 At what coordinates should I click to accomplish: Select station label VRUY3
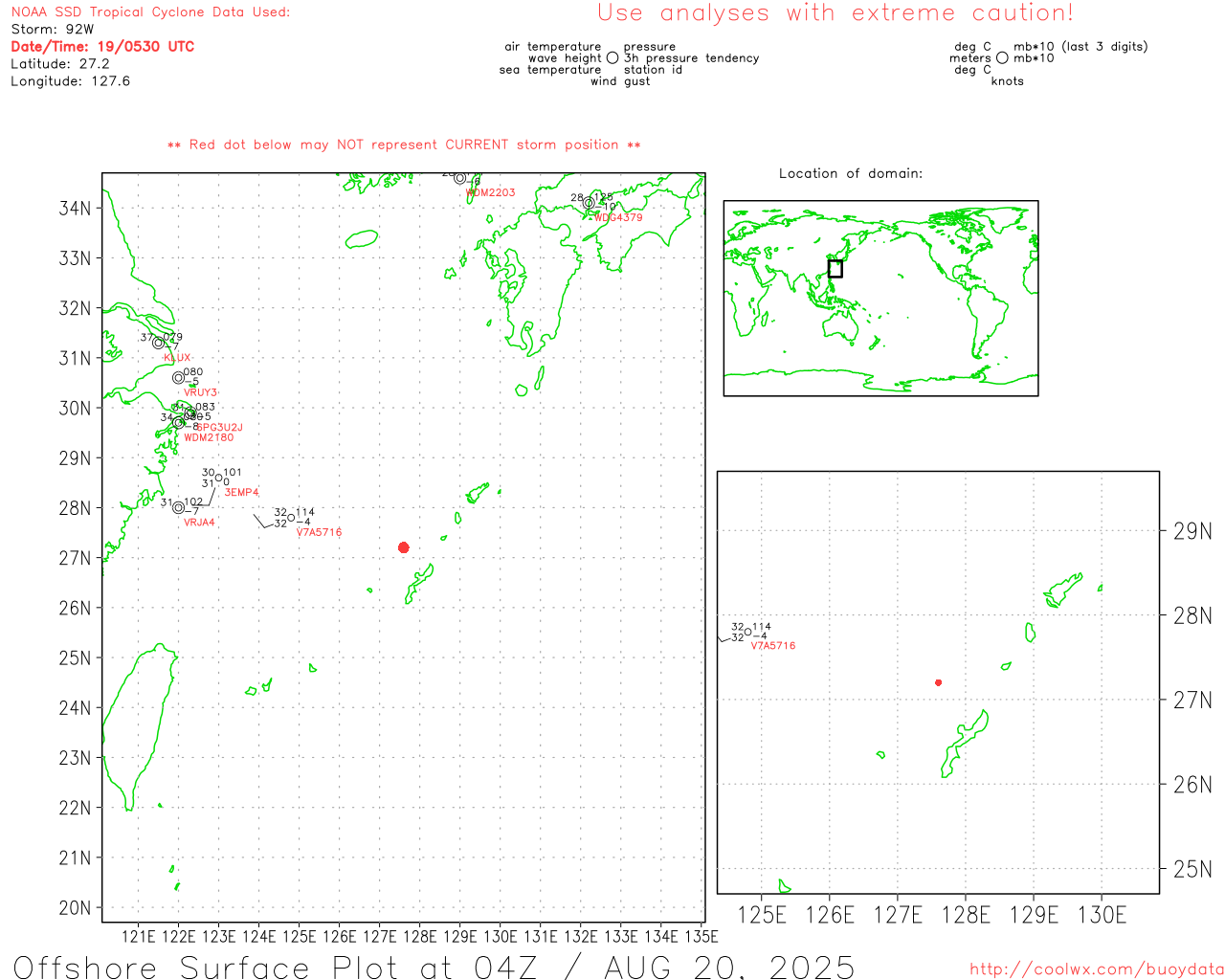(x=201, y=392)
